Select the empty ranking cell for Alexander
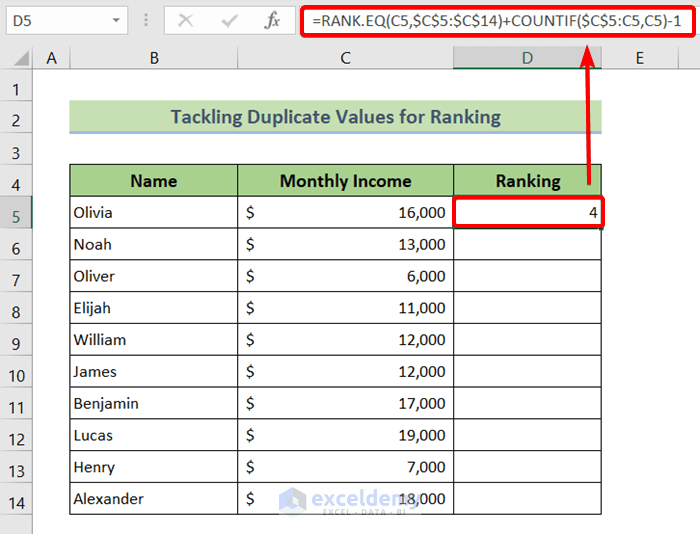 [x=527, y=498]
